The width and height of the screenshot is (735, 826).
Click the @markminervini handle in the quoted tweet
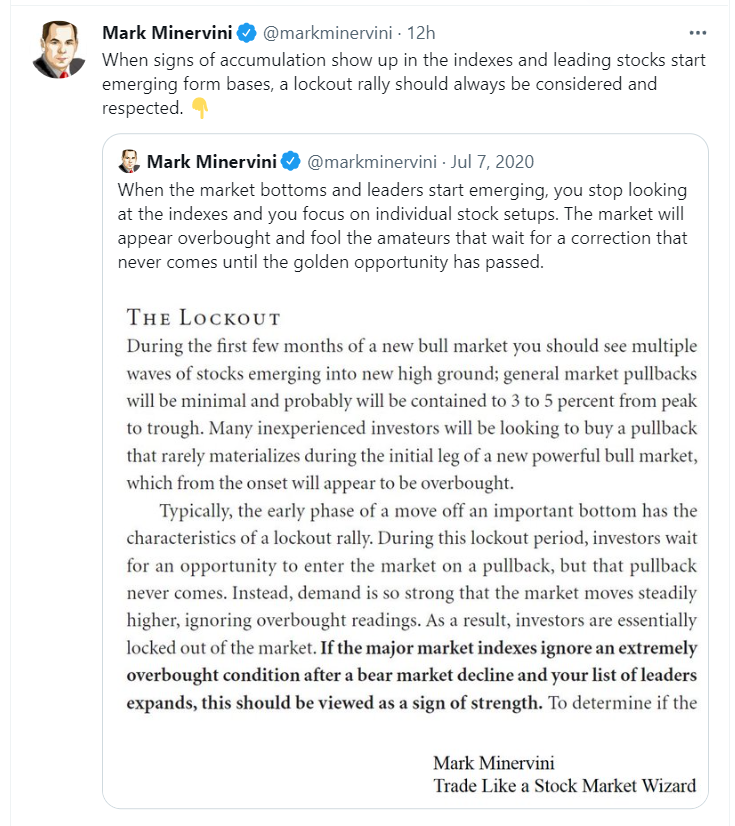pos(371,161)
